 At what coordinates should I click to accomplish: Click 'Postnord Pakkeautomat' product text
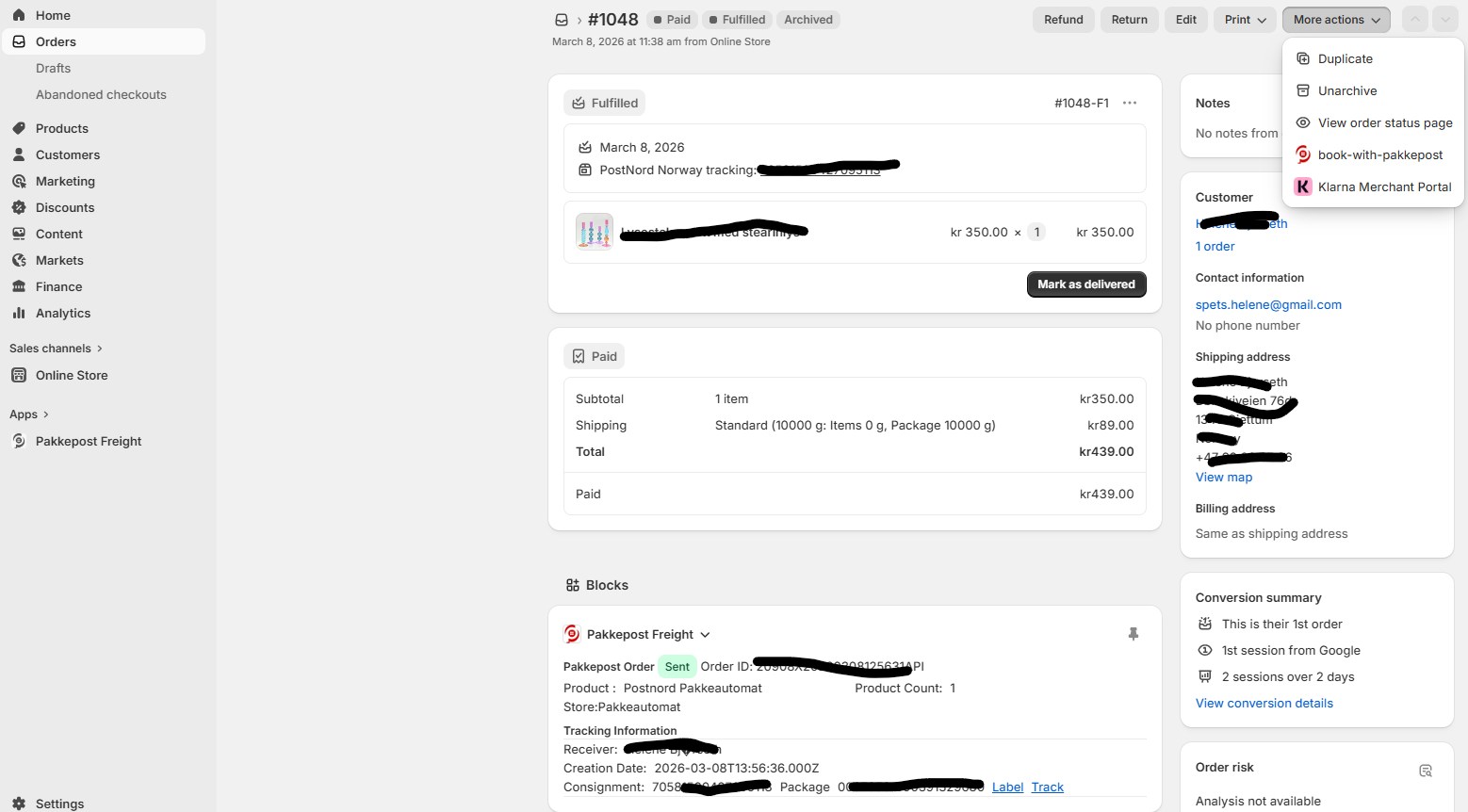tap(693, 688)
